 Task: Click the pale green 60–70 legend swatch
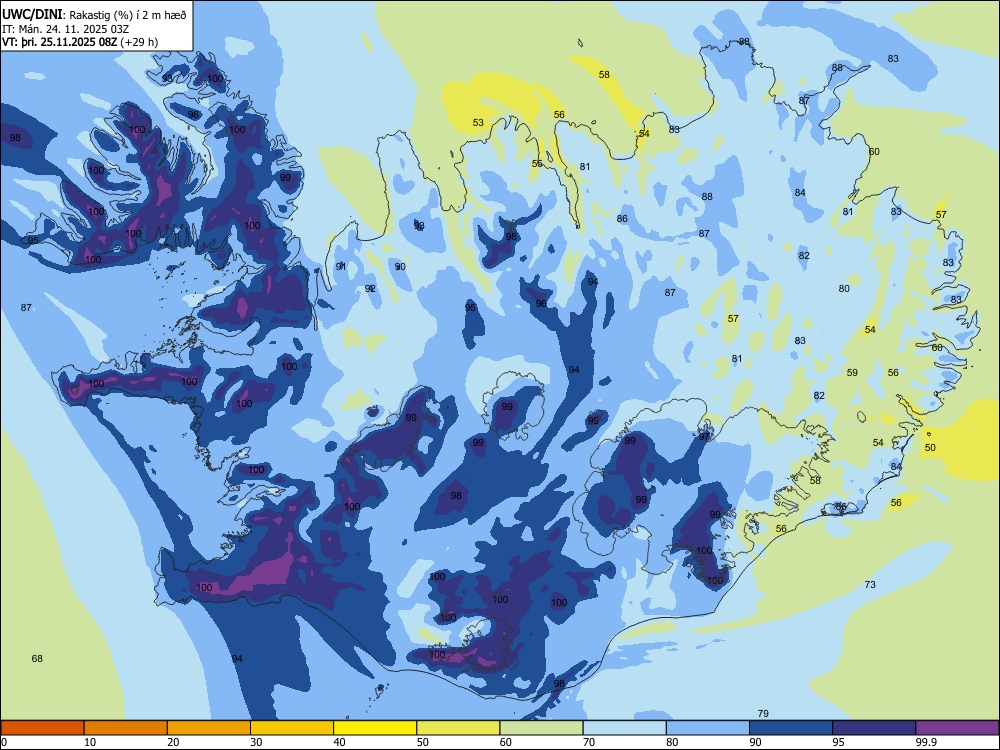pos(541,728)
